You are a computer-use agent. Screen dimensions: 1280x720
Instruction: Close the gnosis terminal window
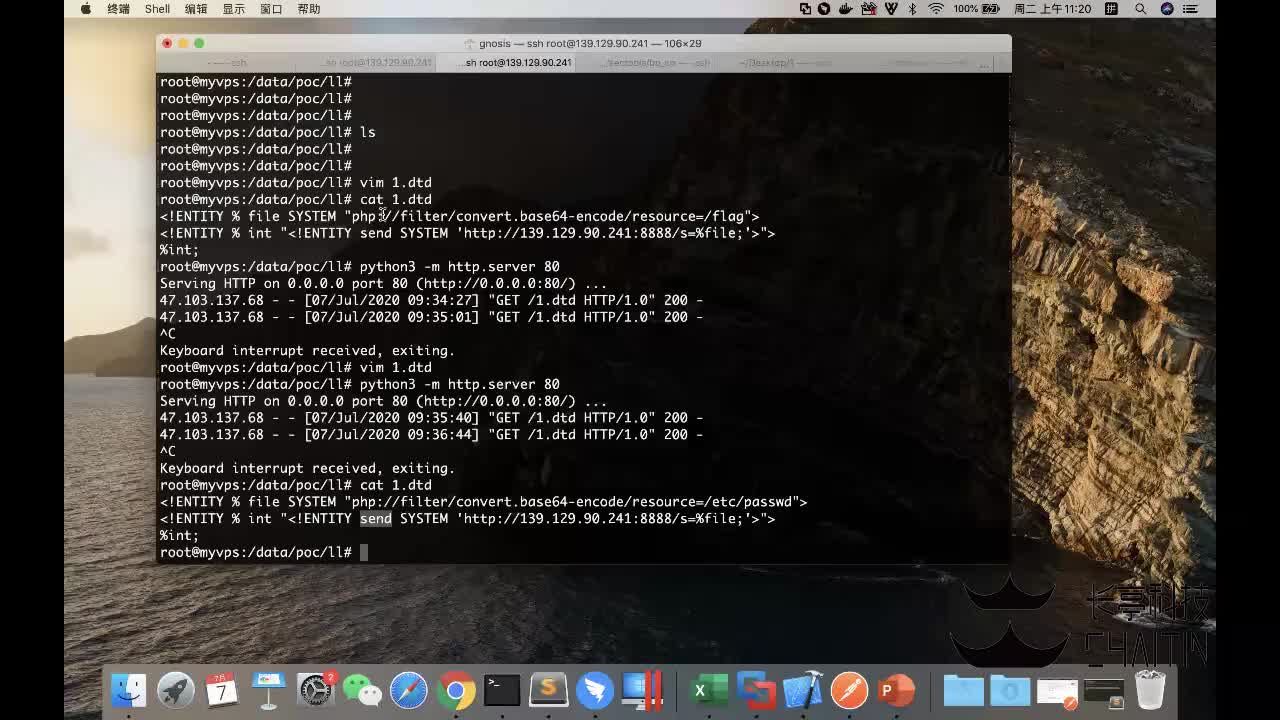[x=167, y=43]
